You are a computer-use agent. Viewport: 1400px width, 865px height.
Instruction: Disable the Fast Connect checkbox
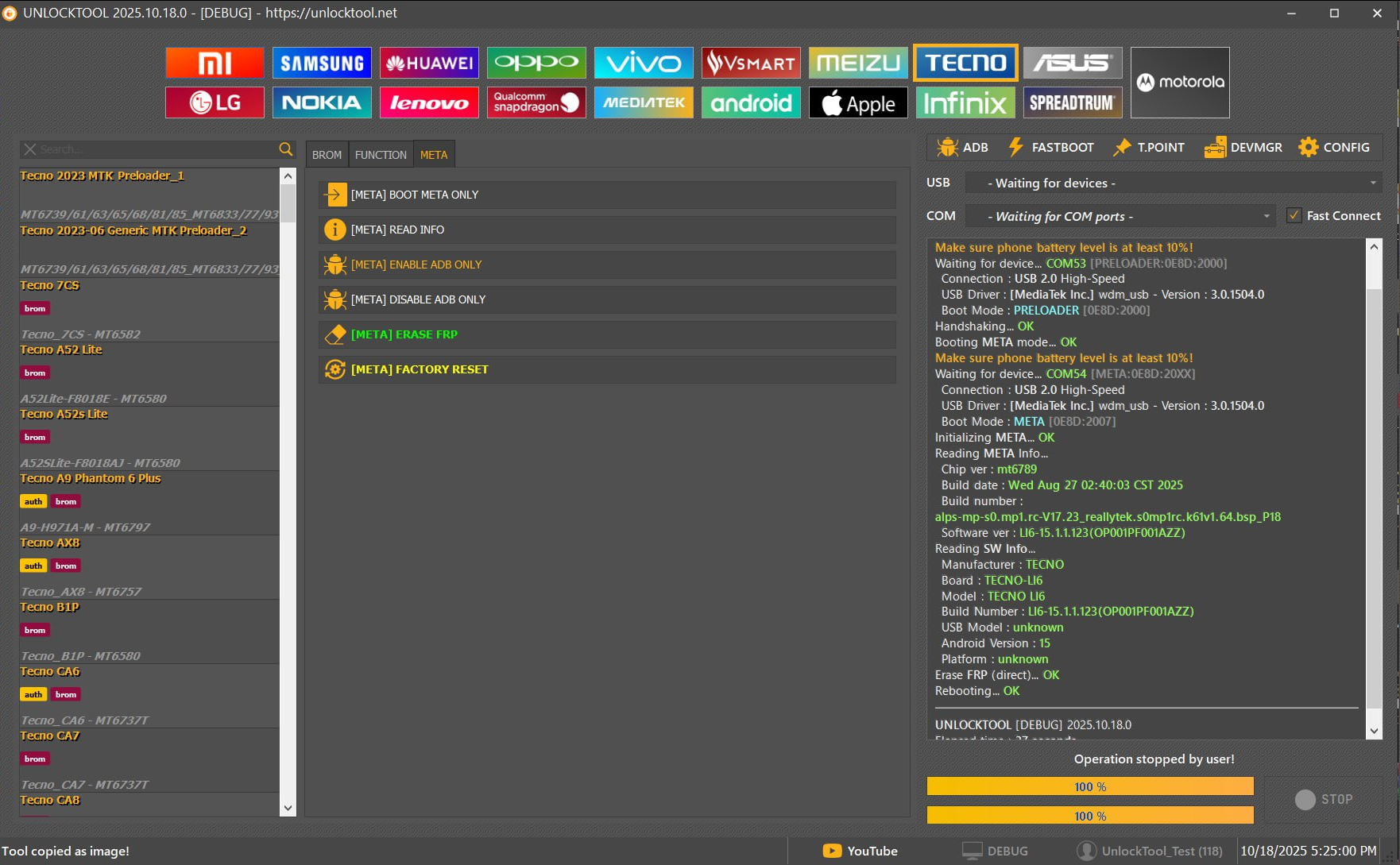(x=1295, y=215)
